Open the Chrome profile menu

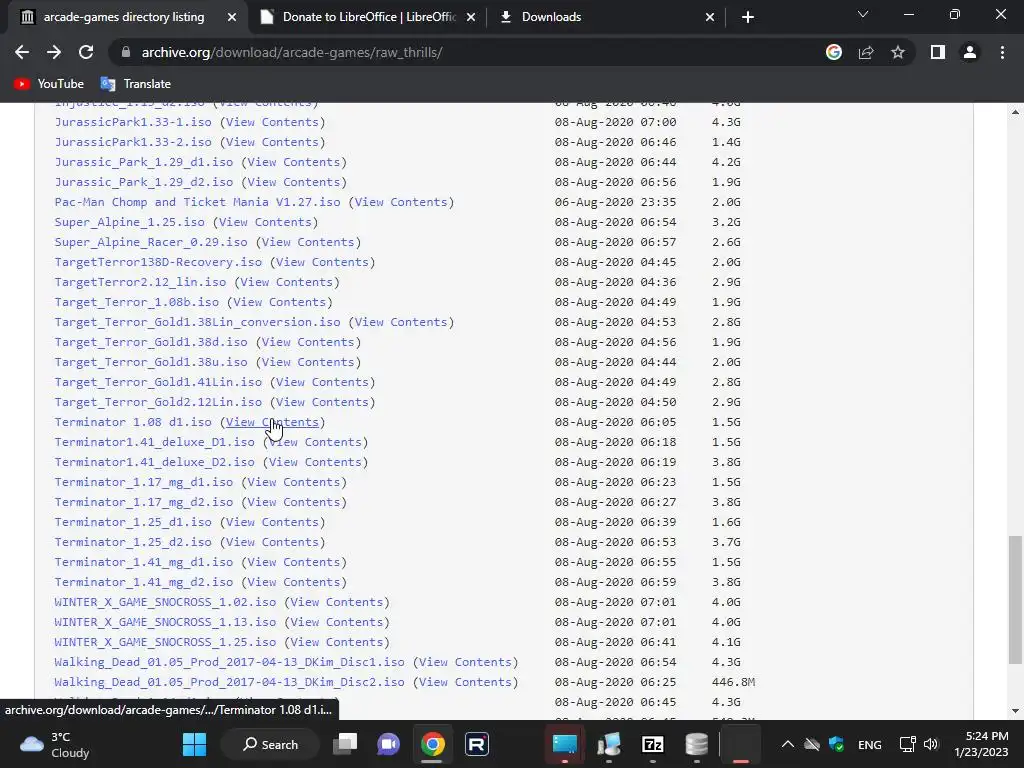click(x=970, y=52)
